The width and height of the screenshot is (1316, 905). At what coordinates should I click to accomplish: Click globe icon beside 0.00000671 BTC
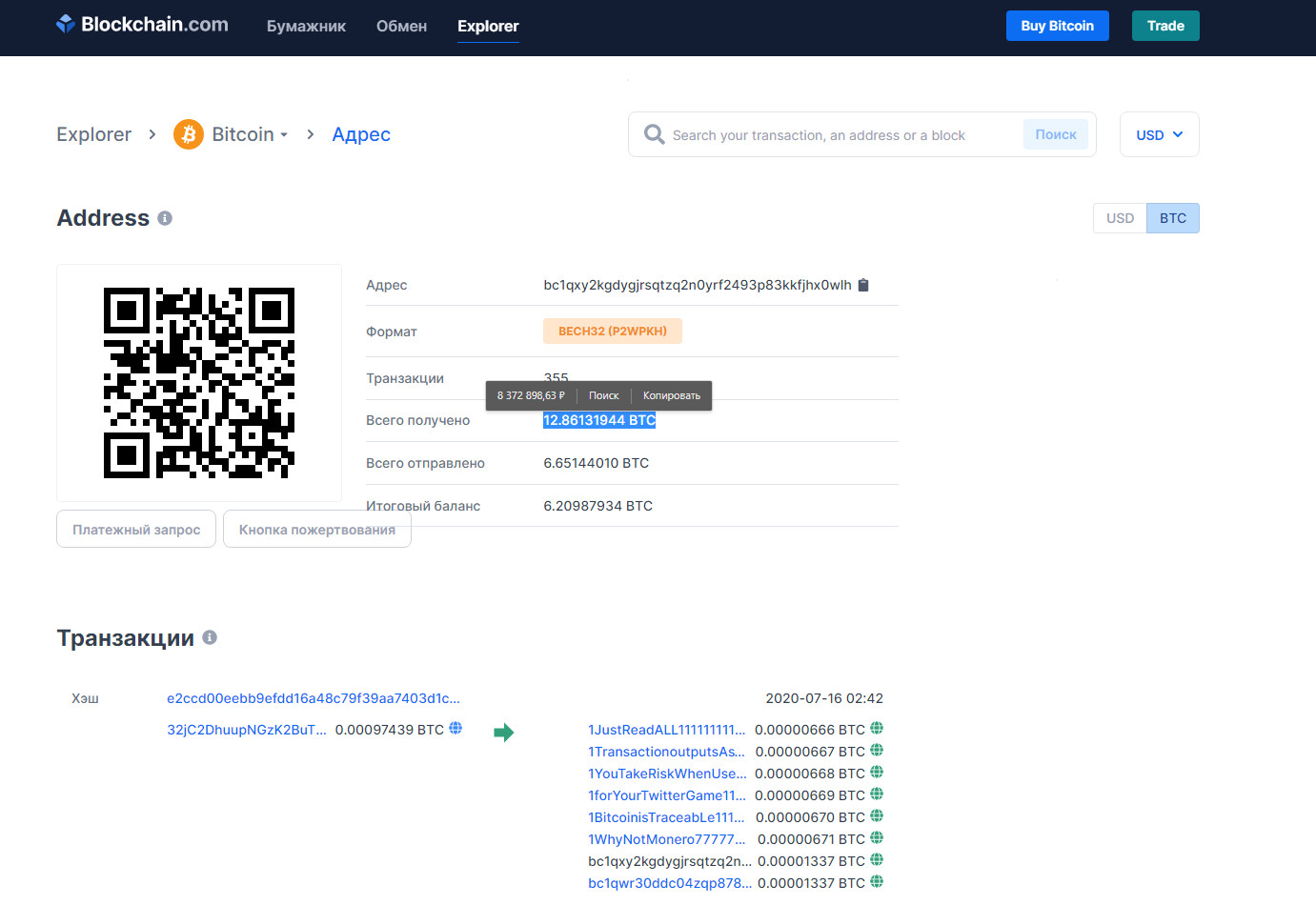877,837
